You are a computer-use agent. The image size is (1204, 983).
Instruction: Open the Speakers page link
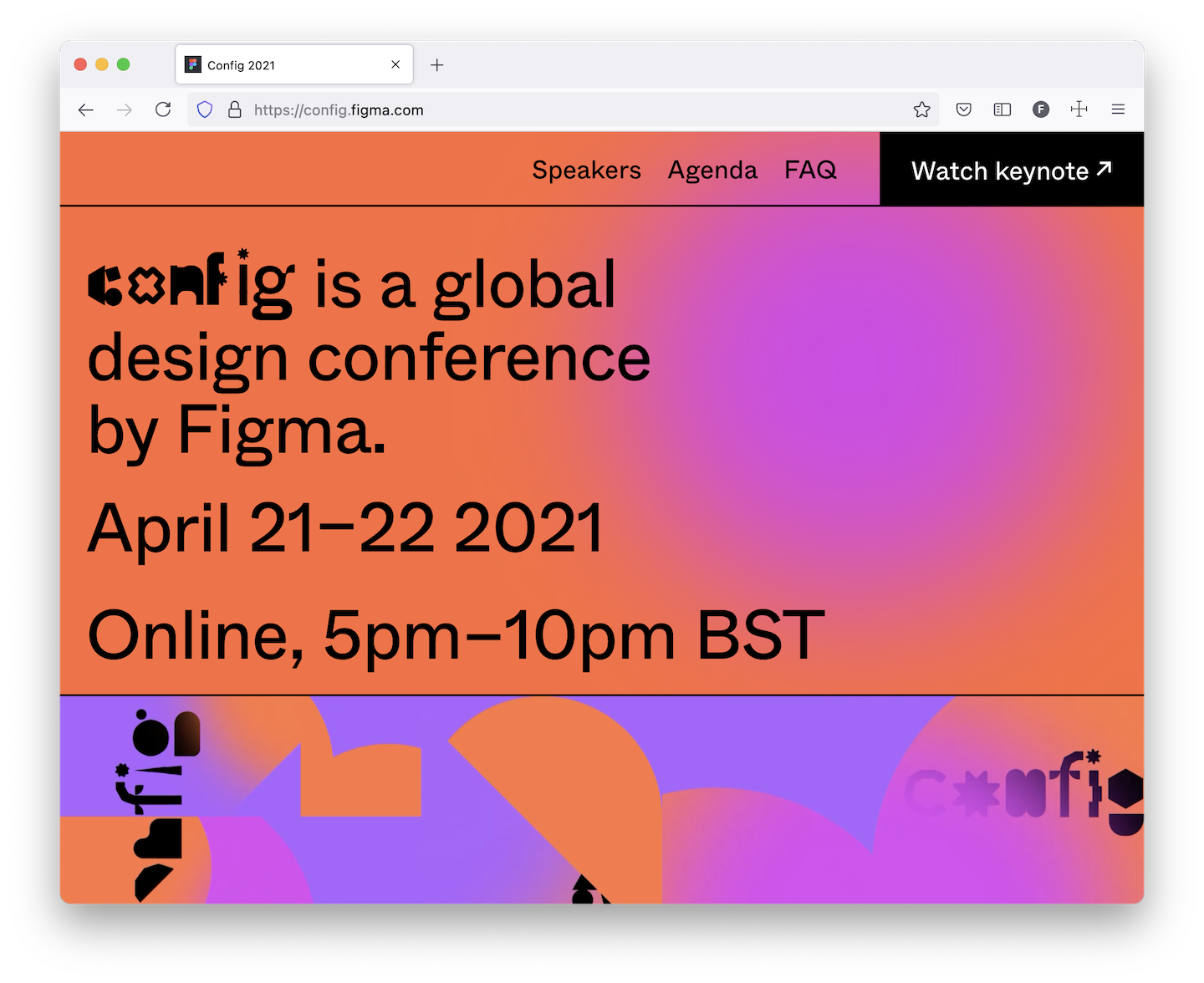pyautogui.click(x=587, y=170)
